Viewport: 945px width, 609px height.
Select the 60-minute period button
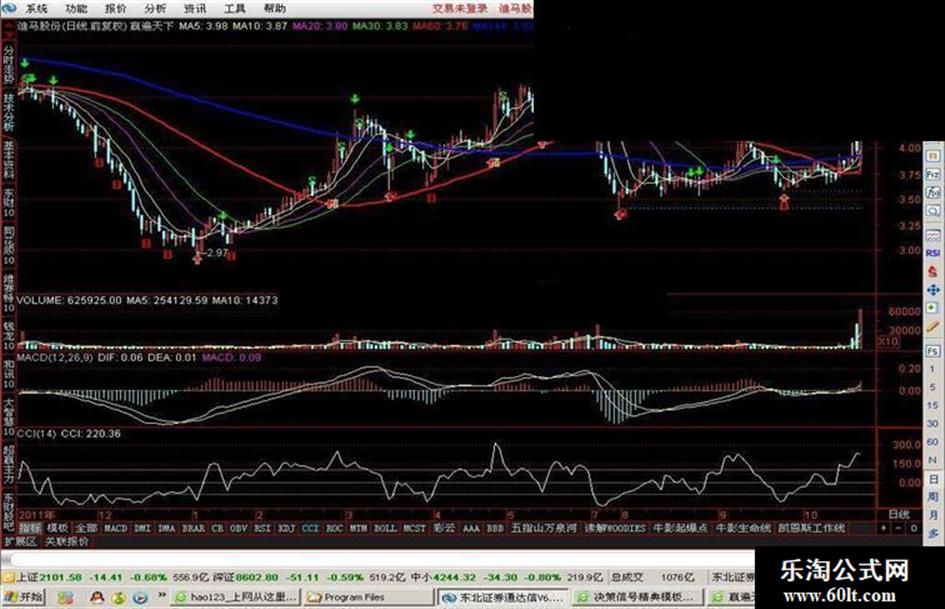(933, 442)
